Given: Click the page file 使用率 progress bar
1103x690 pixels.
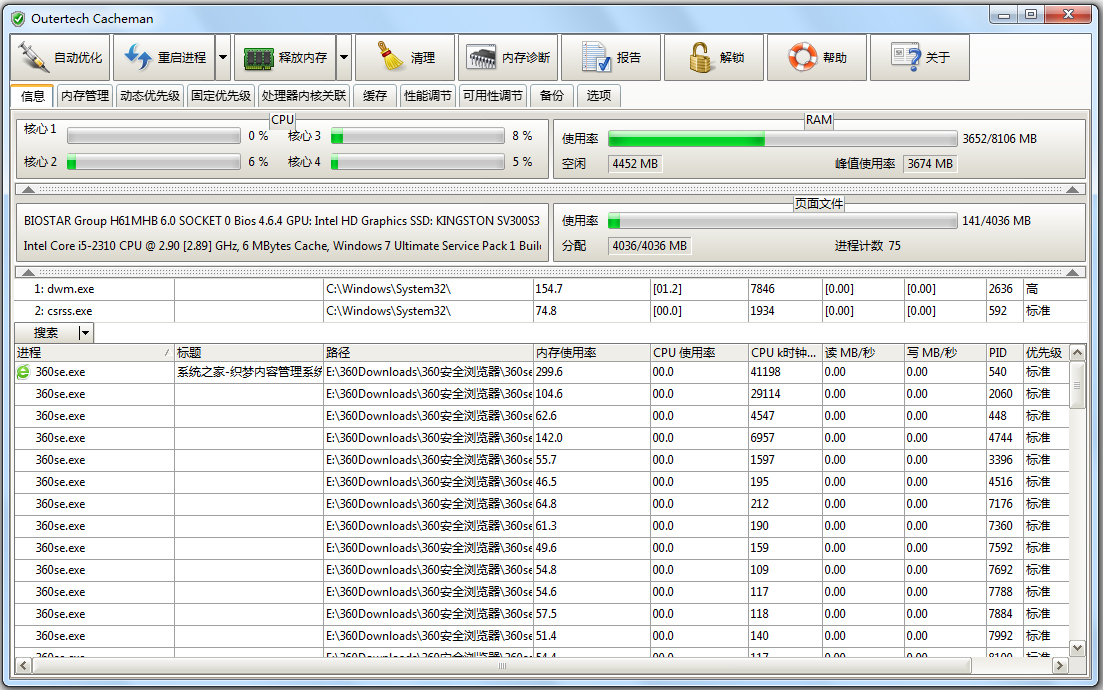Looking at the screenshot, I should click(x=782, y=221).
